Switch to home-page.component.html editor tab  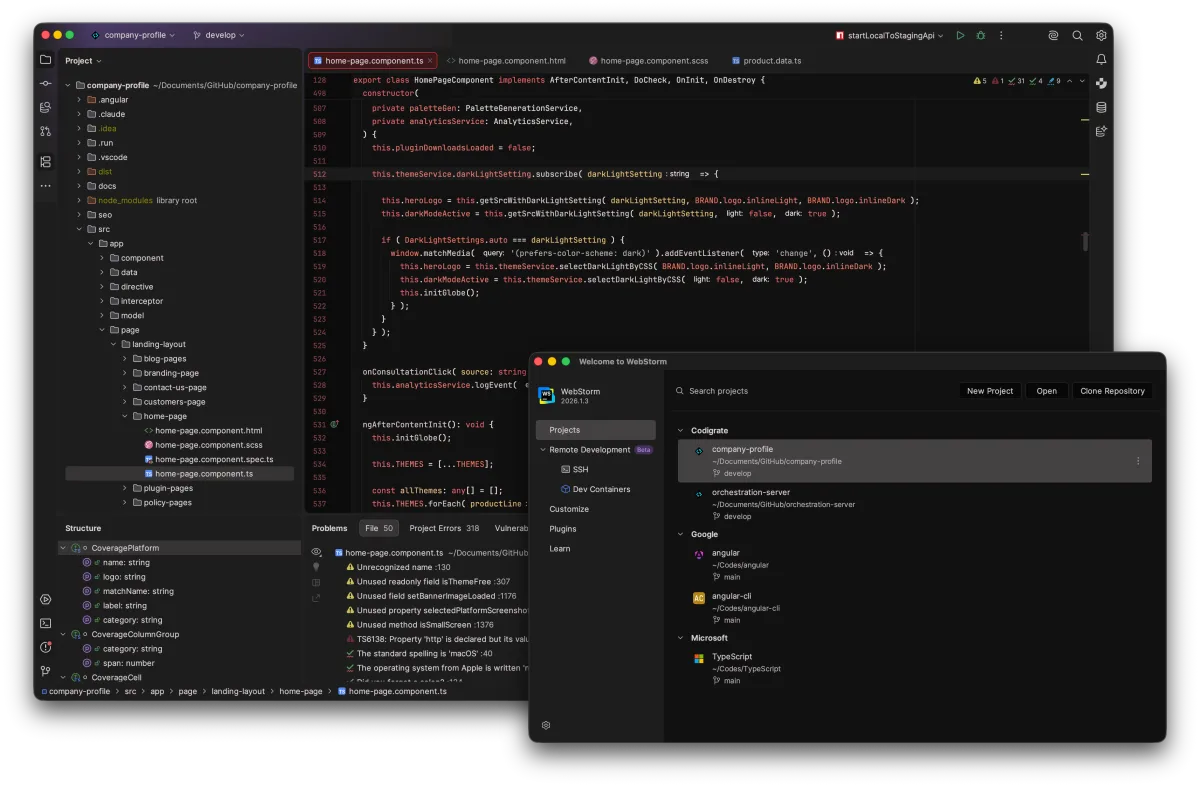[x=506, y=61]
